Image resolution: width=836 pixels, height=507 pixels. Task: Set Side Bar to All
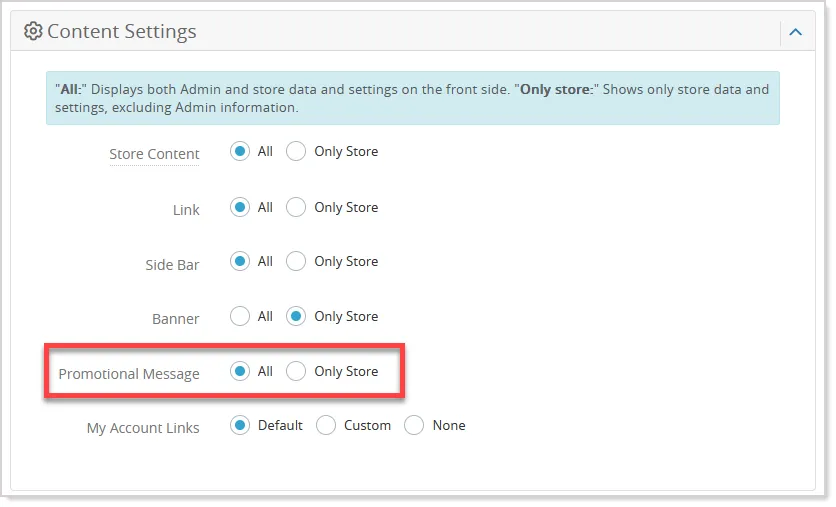[x=240, y=261]
